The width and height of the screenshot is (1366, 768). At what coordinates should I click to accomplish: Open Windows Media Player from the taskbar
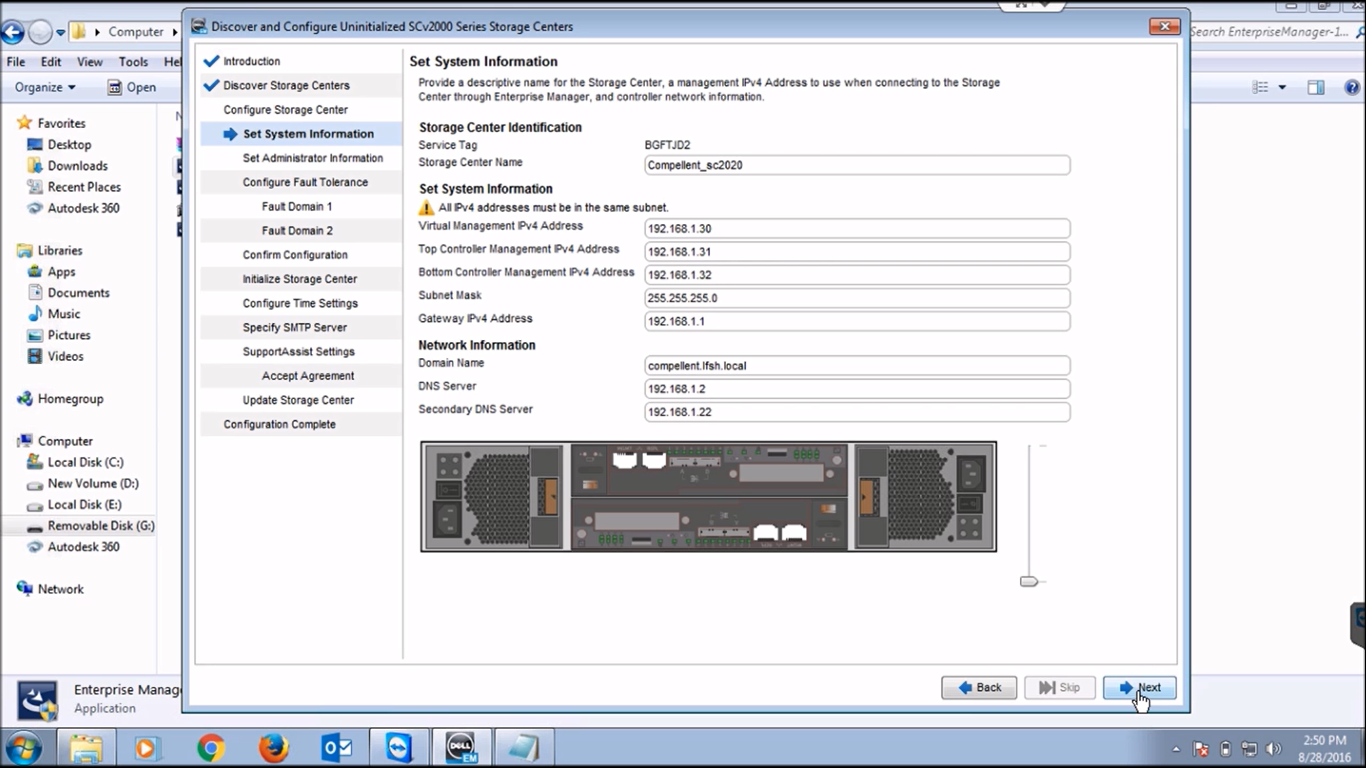pos(148,747)
